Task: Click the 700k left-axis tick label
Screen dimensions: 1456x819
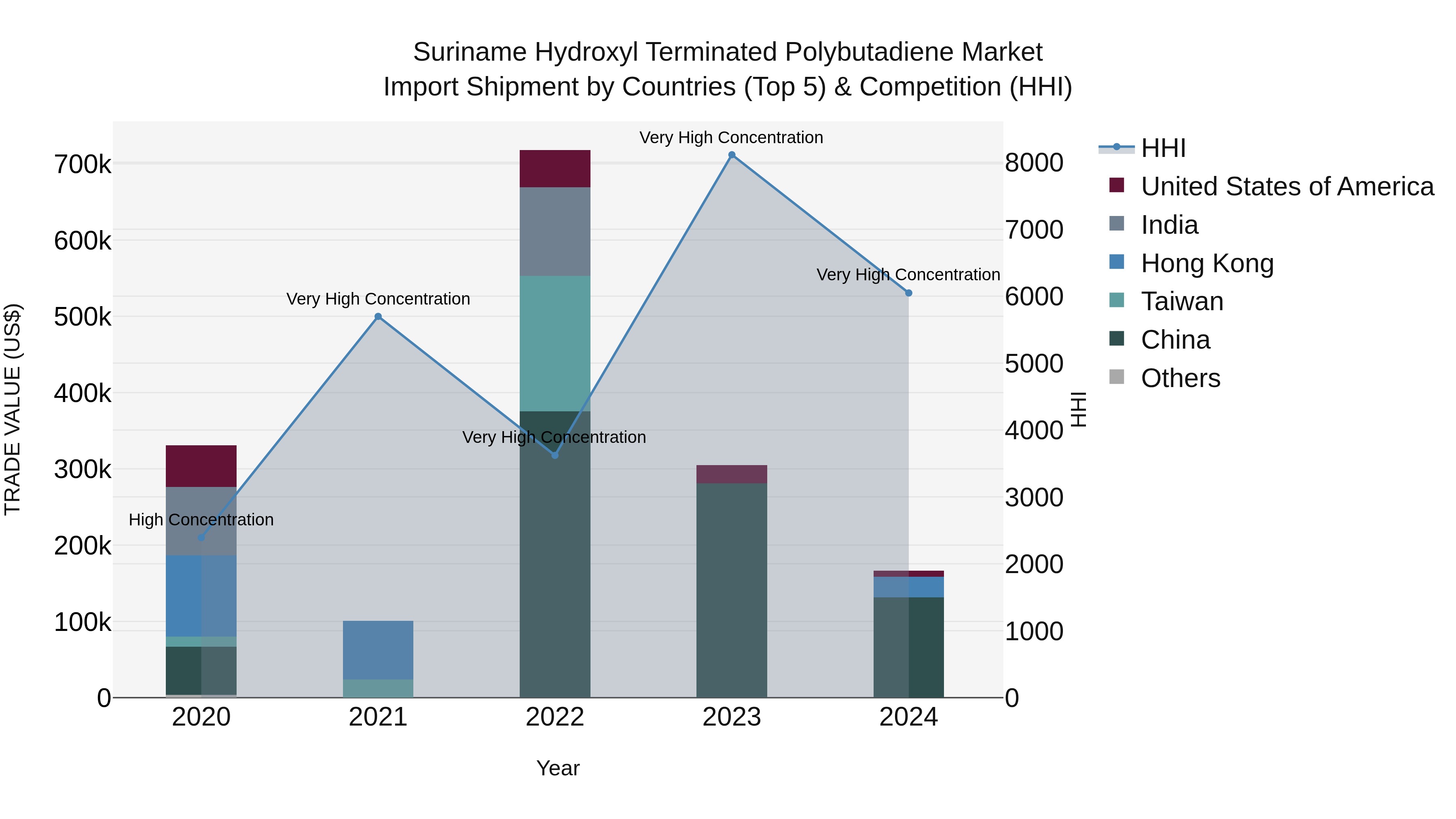Action: pos(83,165)
